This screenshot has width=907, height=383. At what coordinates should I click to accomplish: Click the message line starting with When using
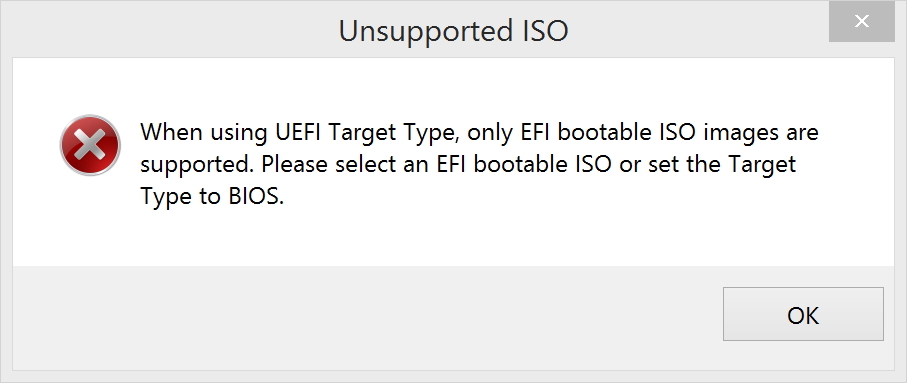[480, 133]
